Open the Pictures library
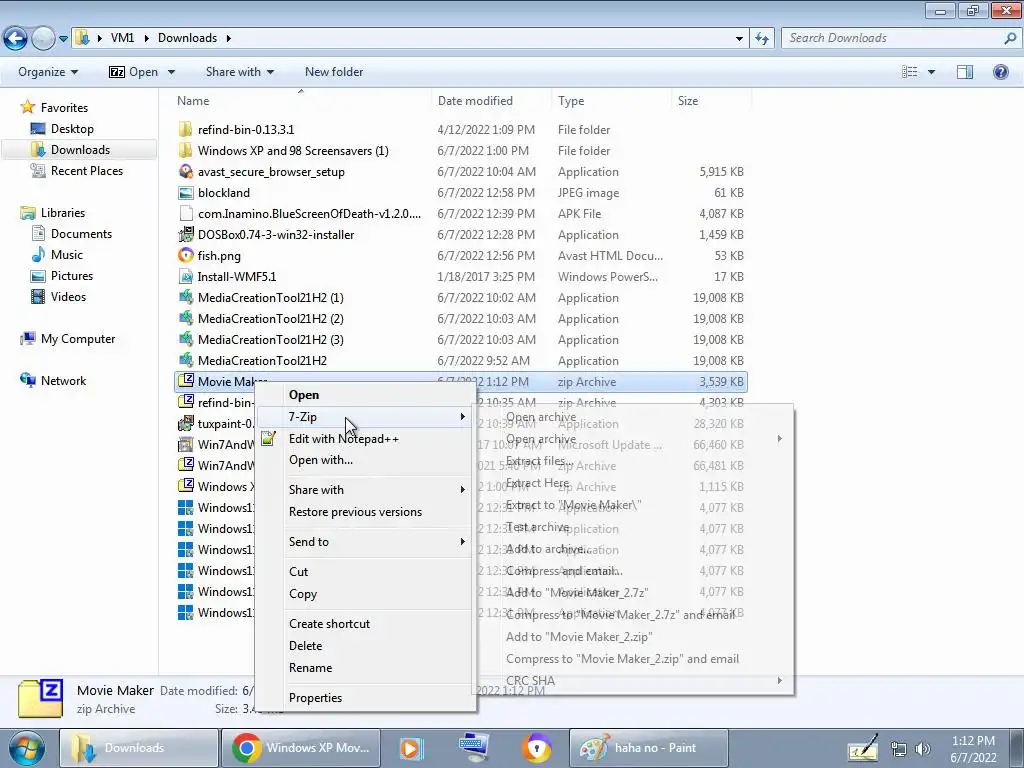Screen dimensions: 1024x768 click(x=72, y=276)
